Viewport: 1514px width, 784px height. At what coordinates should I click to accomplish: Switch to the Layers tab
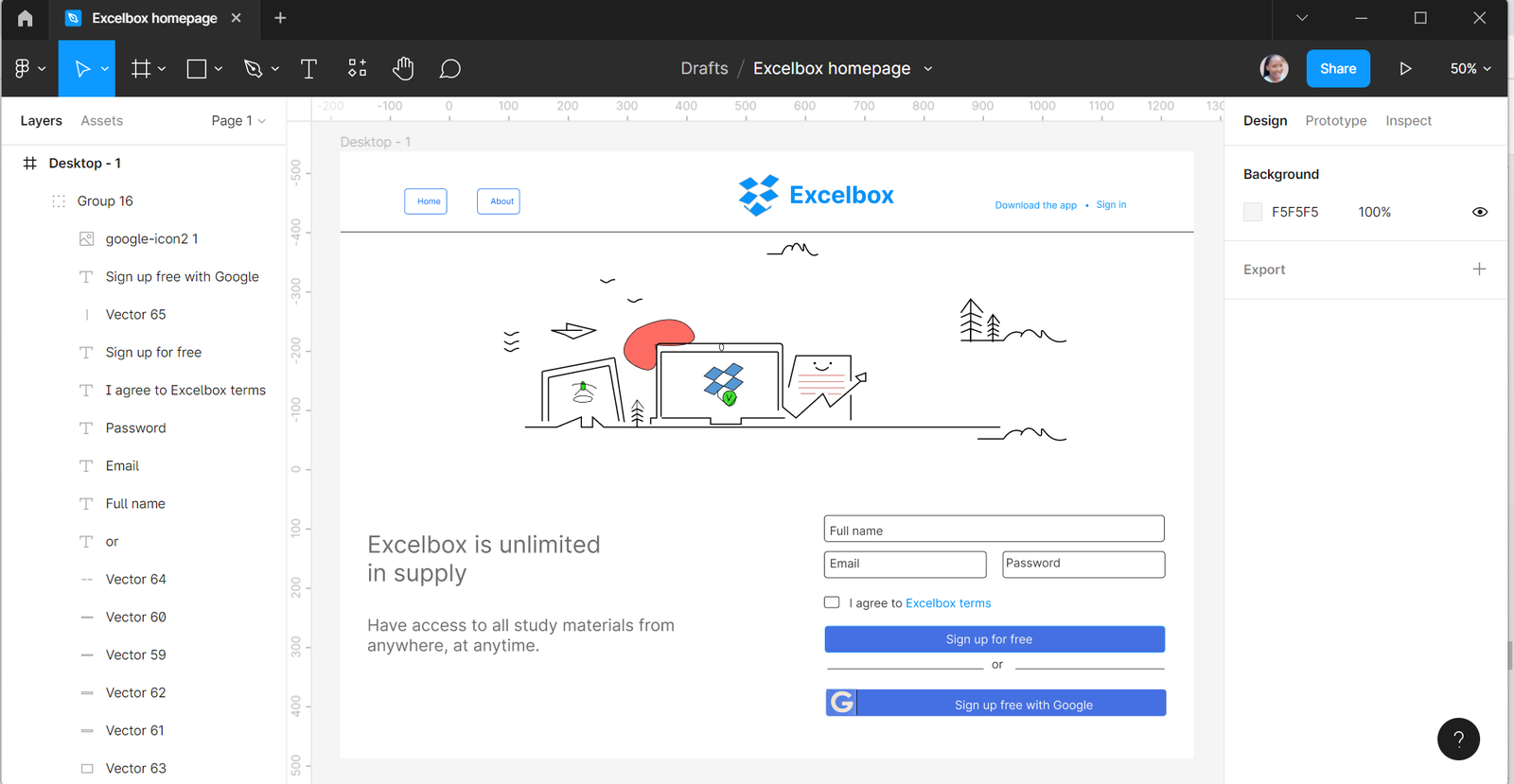click(41, 120)
